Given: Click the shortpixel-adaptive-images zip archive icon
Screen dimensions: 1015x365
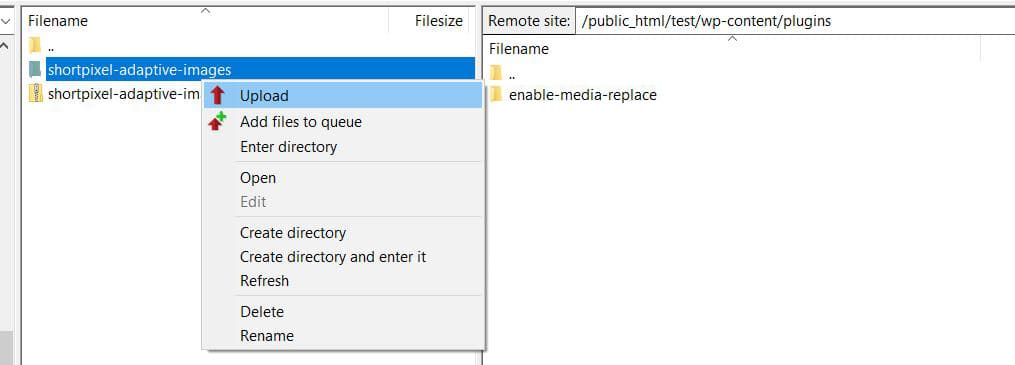Looking at the screenshot, I should pyautogui.click(x=35, y=94).
